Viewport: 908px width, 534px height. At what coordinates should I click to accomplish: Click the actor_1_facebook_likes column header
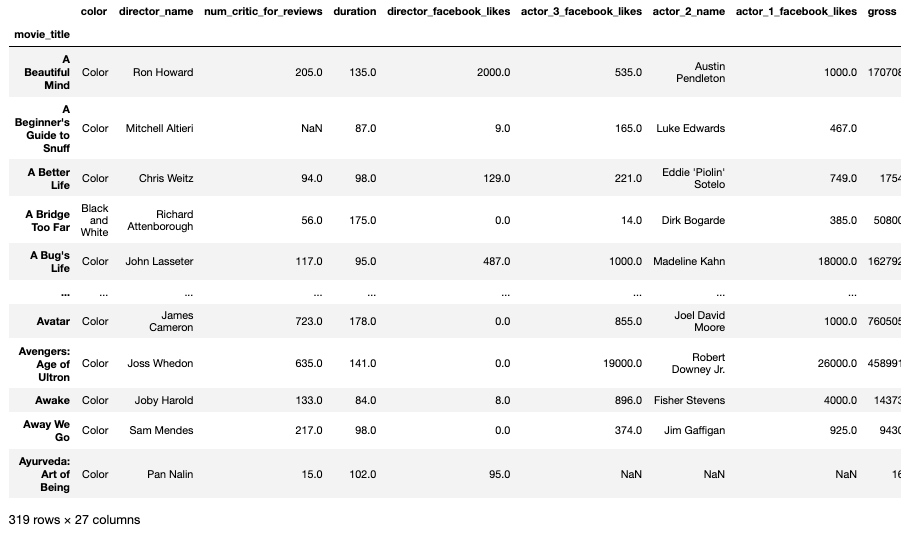796,12
